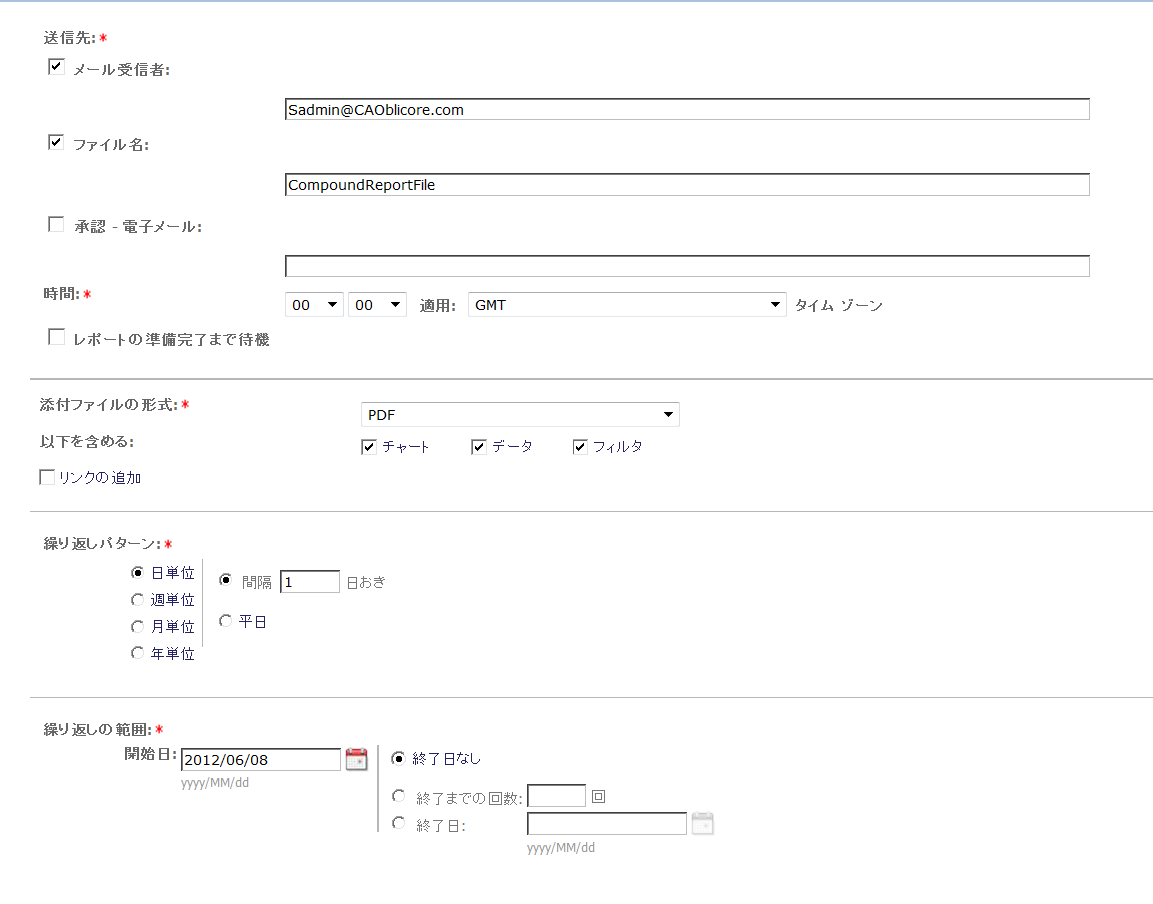Click the 開始日 label
This screenshot has width=1153, height=904.
pyautogui.click(x=151, y=754)
